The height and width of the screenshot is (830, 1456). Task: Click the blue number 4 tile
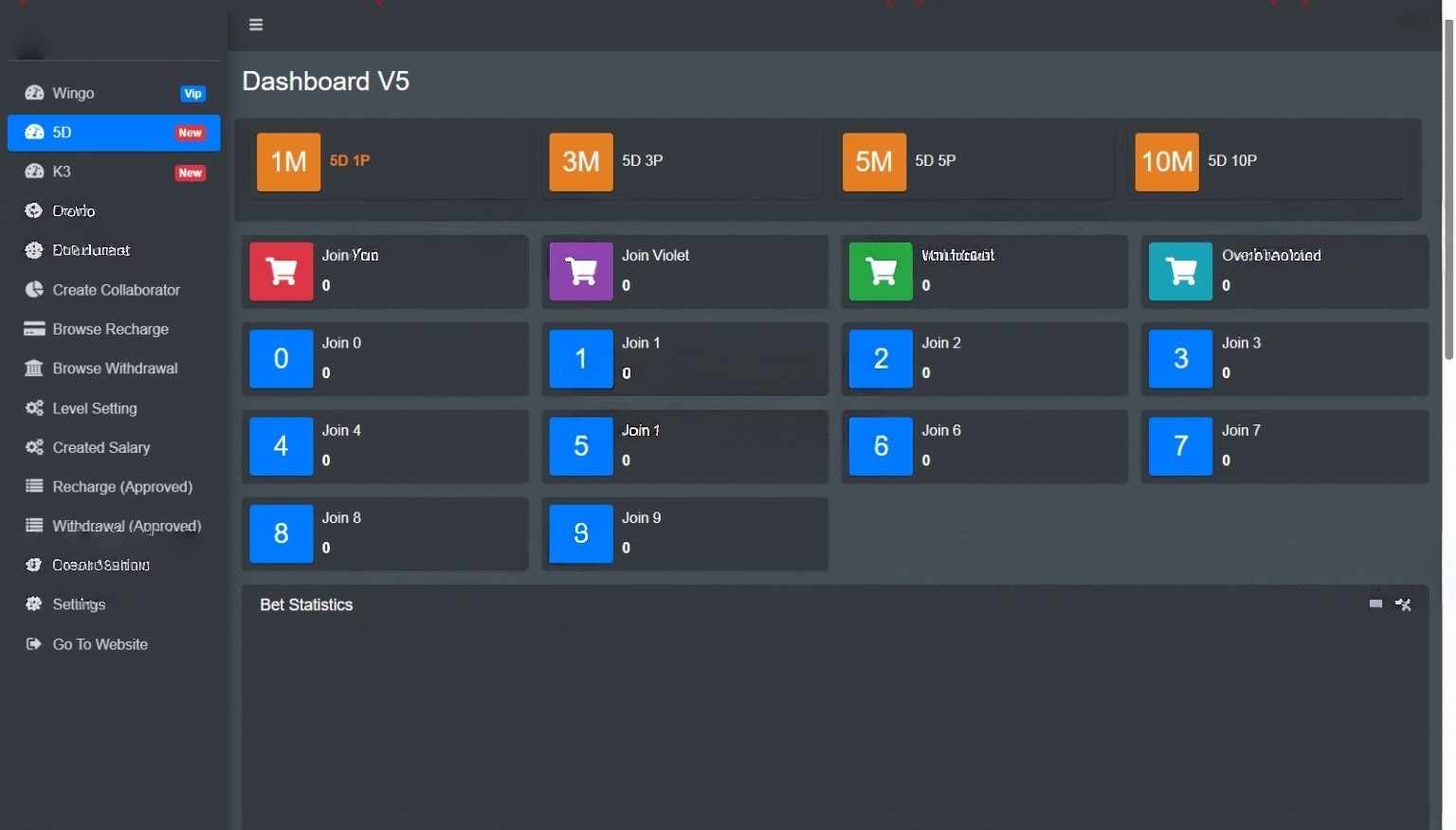[282, 446]
